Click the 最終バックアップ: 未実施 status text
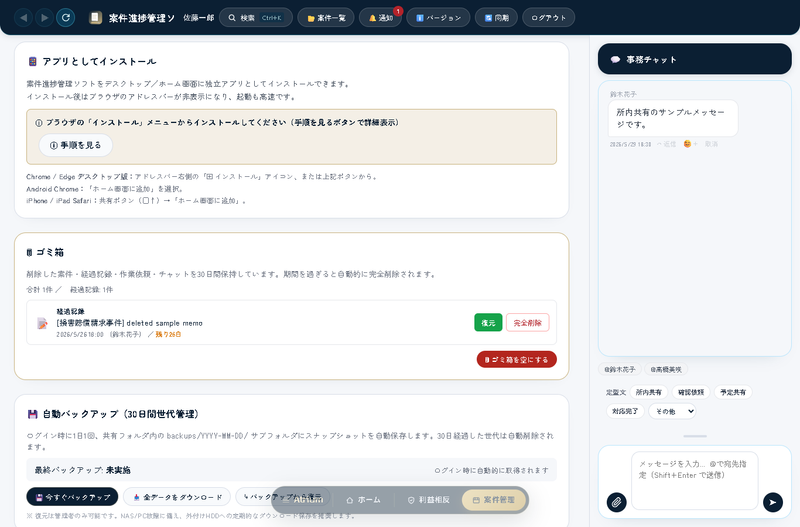The height and width of the screenshot is (527, 800). pos(83,470)
